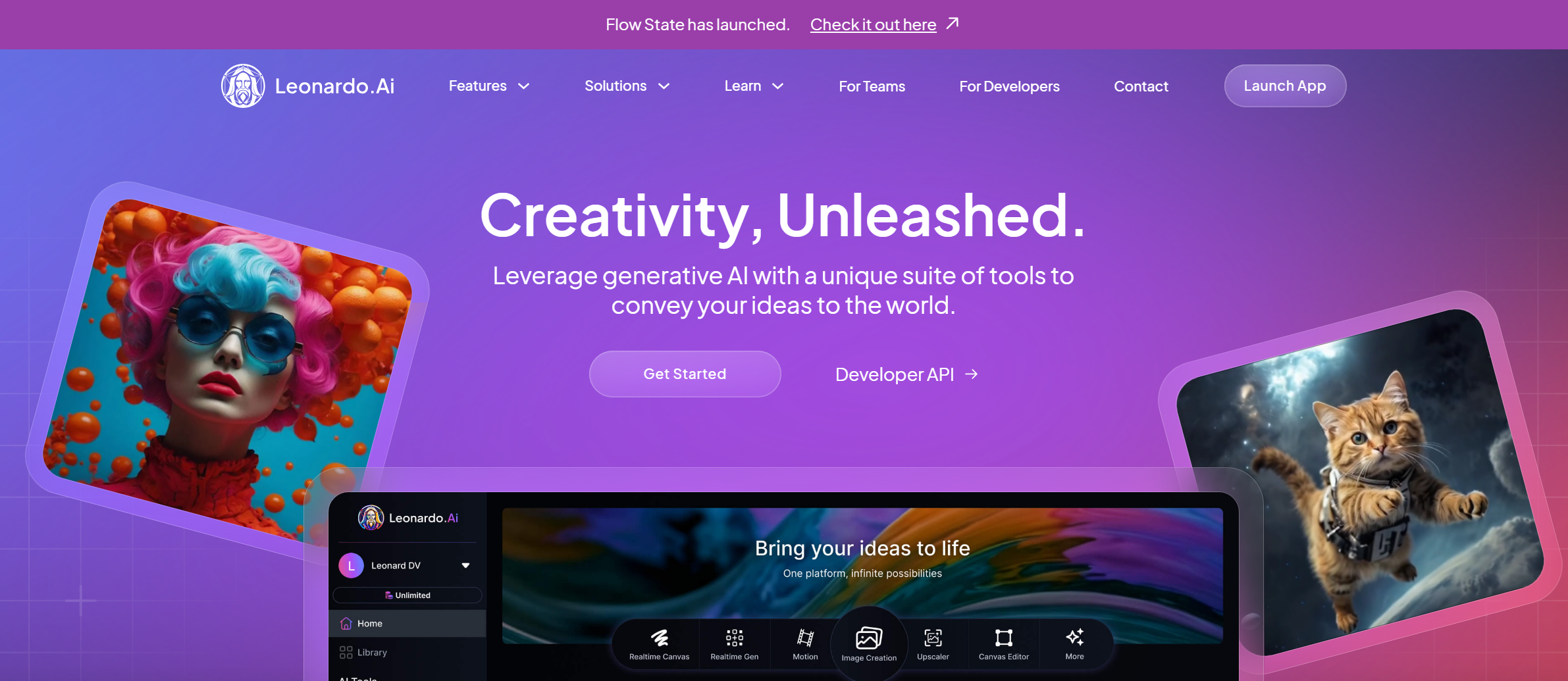
Task: Go to the Contact page
Action: [1141, 86]
